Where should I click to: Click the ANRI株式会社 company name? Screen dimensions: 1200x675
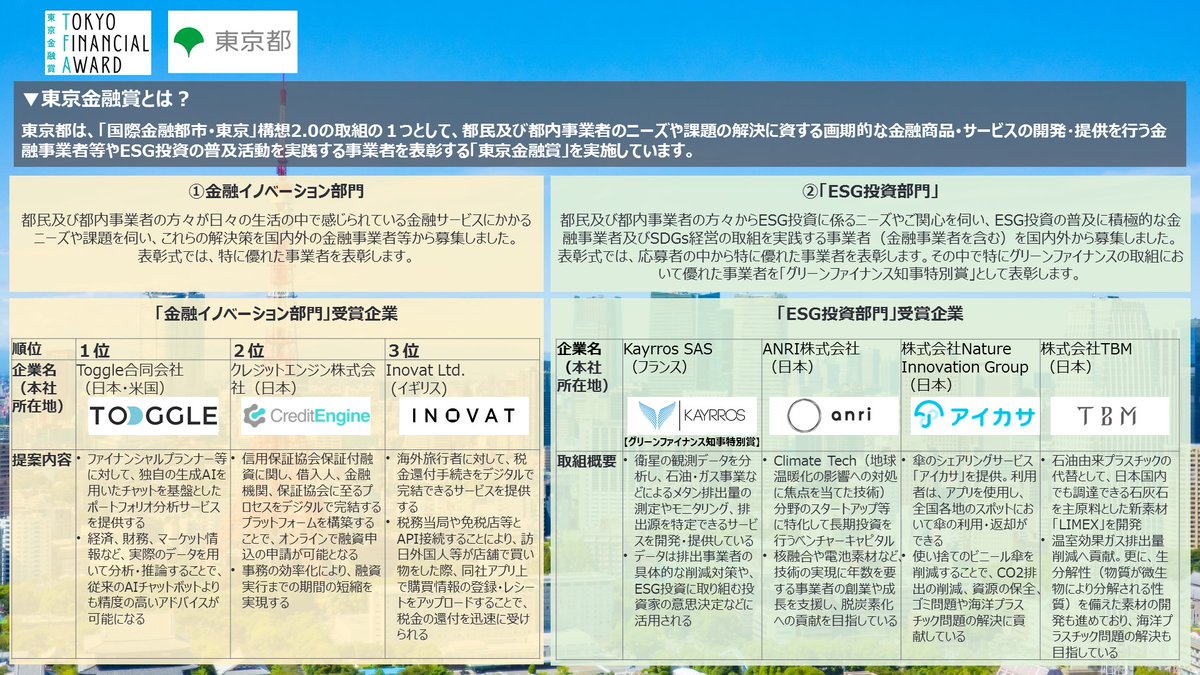pos(811,349)
